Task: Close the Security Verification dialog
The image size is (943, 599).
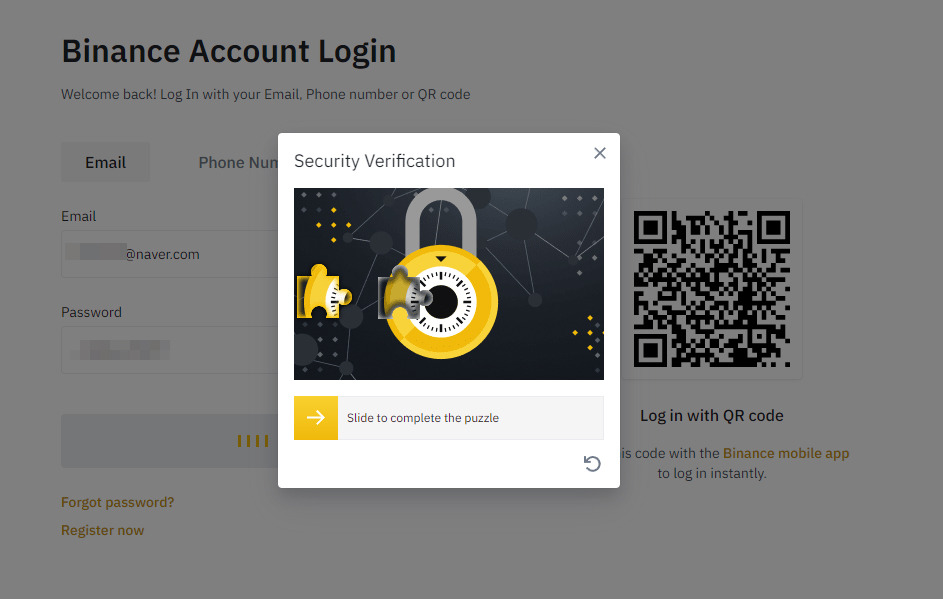Action: point(600,153)
